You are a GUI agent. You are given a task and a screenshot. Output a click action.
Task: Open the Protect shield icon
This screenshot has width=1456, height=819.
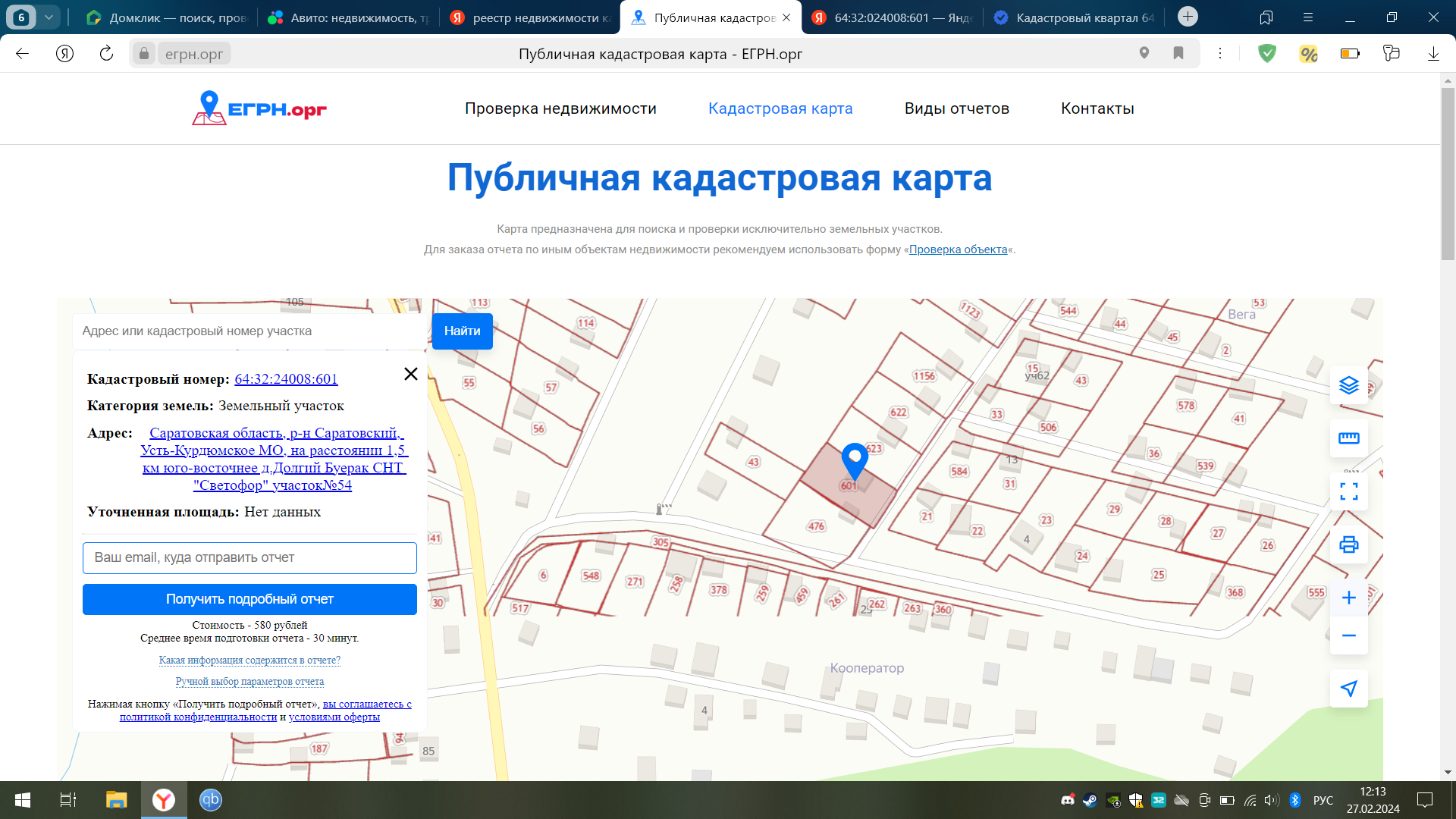[1267, 53]
